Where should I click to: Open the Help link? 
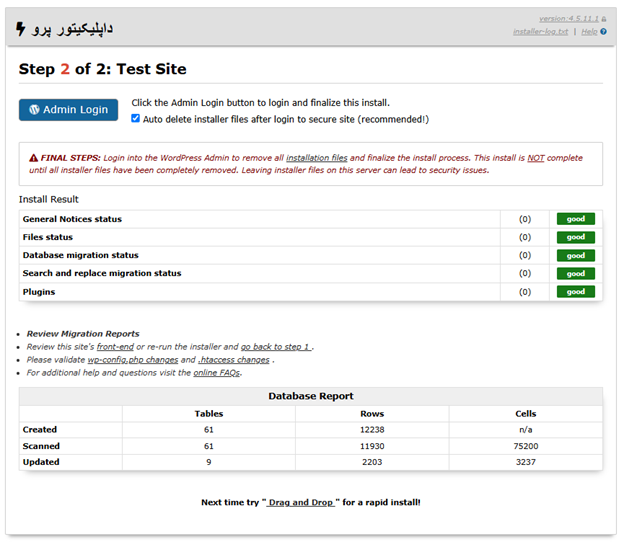coord(589,31)
